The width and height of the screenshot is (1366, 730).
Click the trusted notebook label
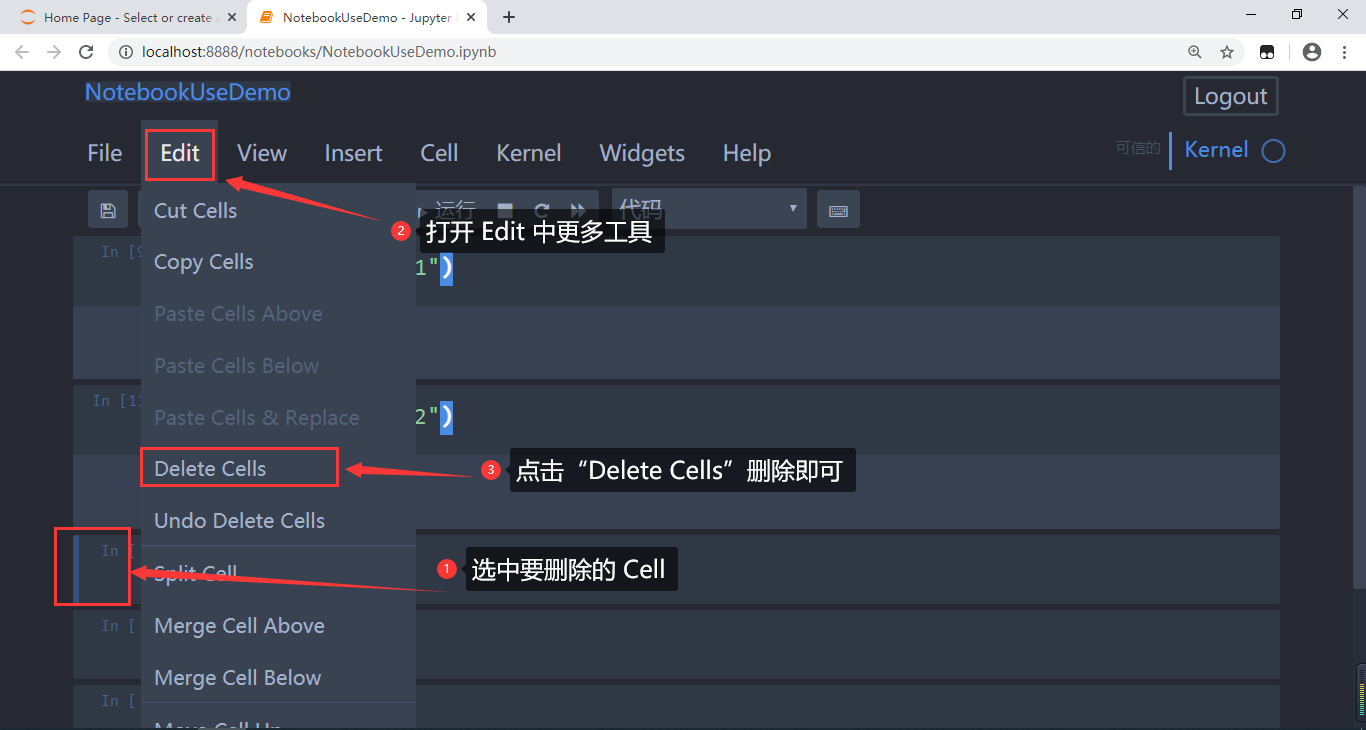(1138, 149)
